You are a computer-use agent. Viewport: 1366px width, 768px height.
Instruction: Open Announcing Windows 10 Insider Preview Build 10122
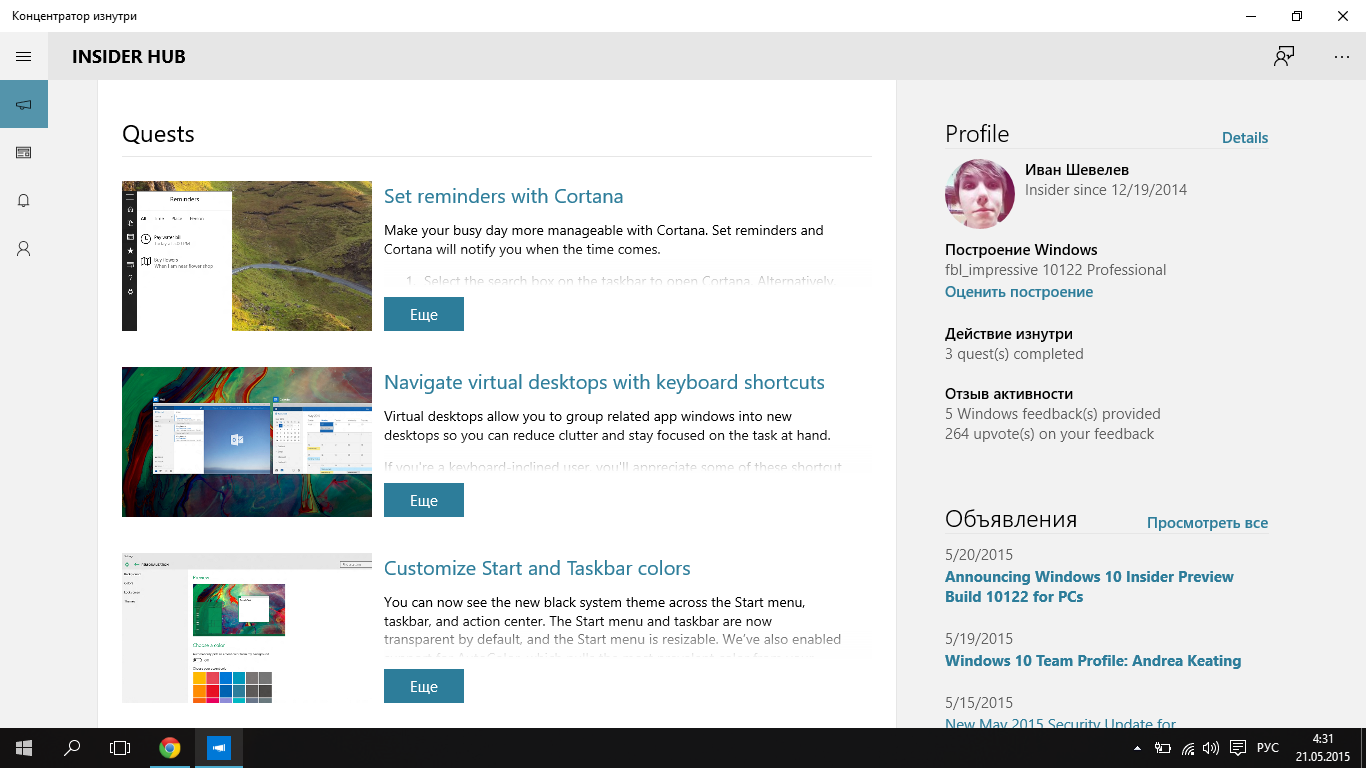coord(1089,587)
